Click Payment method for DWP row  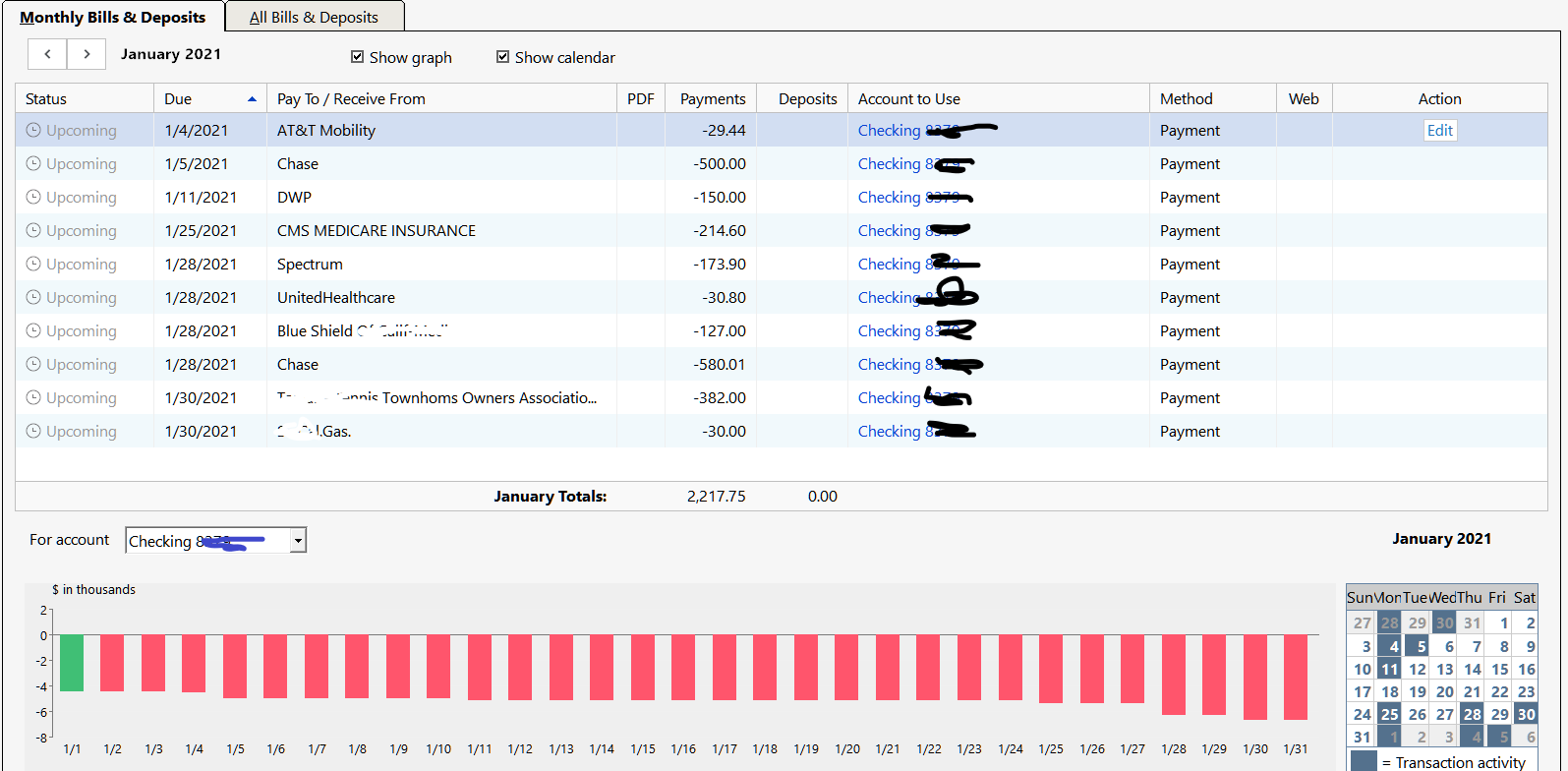click(1190, 197)
